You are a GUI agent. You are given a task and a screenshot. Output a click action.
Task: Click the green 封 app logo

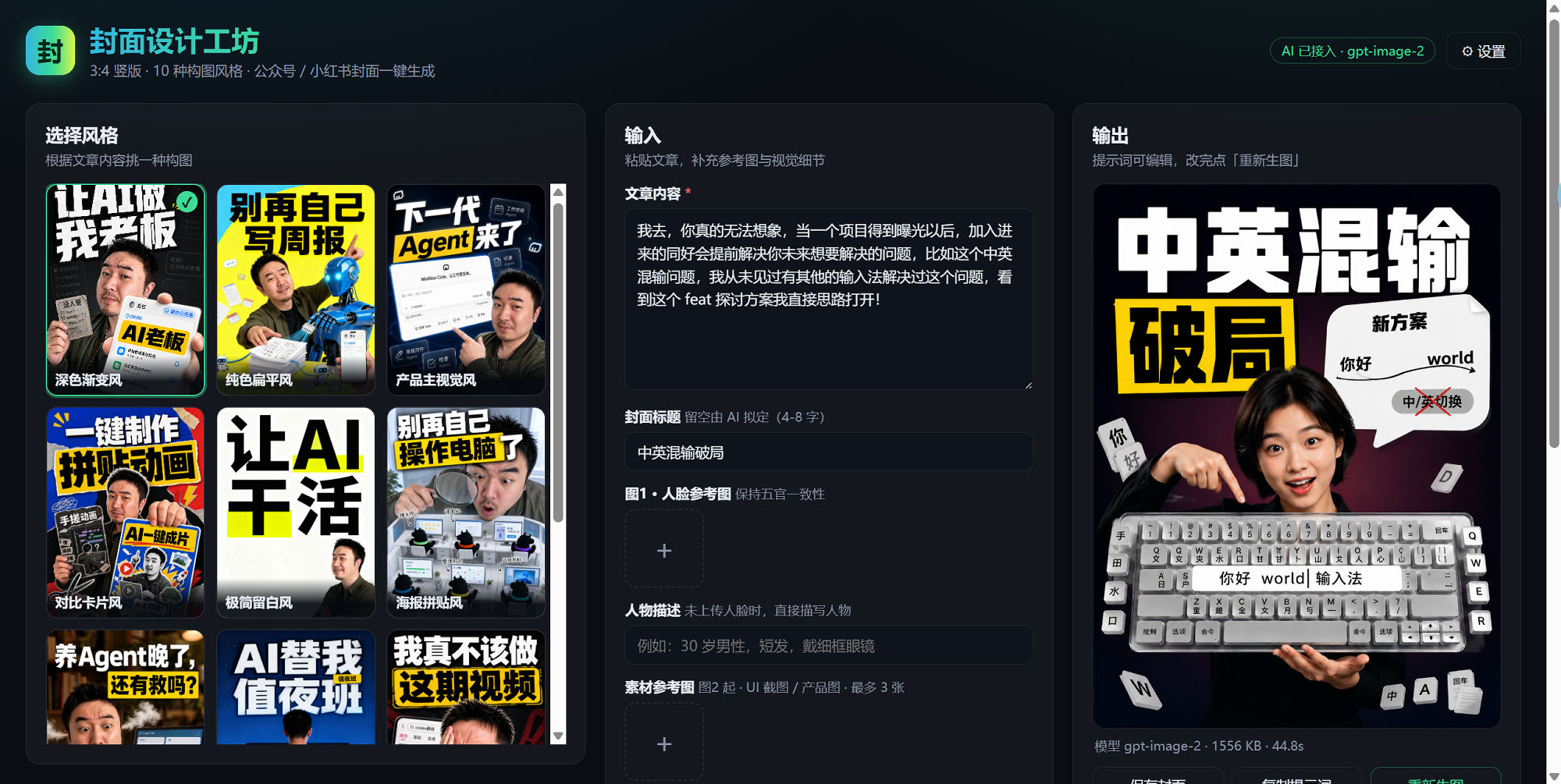pos(50,51)
